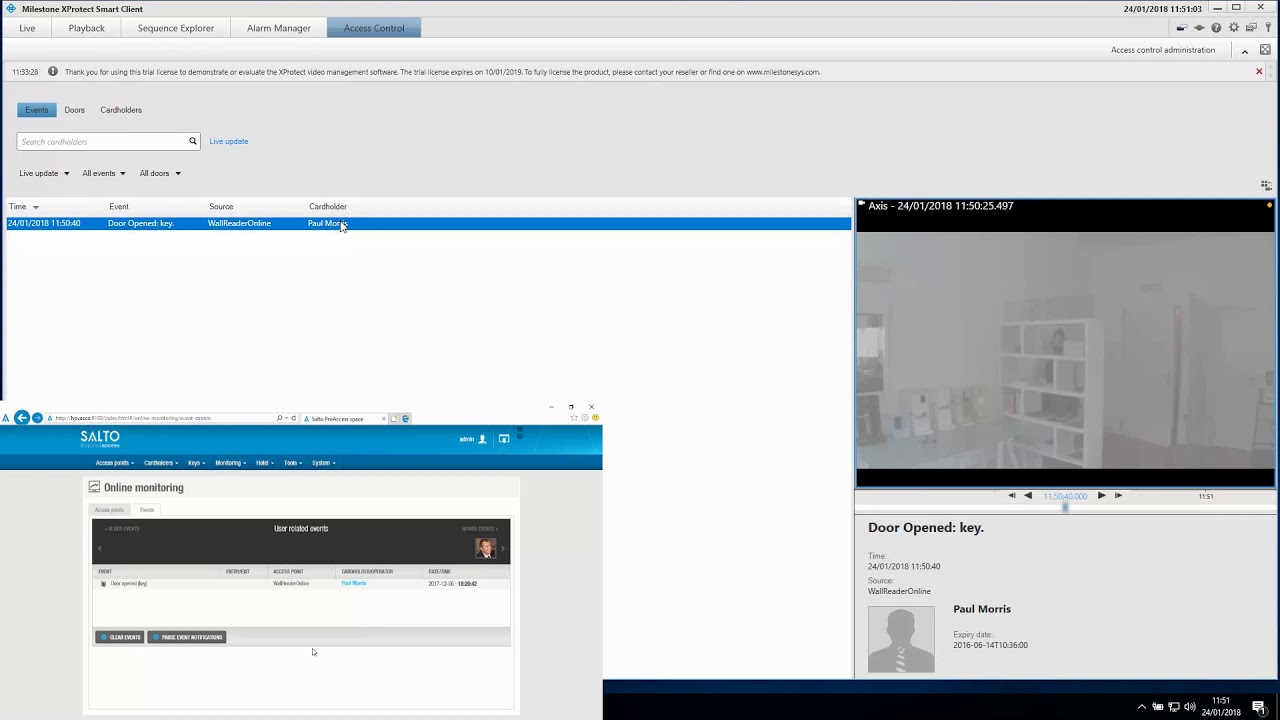Viewport: 1280px width, 720px height.
Task: Open the Windows notification center icon
Action: (1259, 707)
